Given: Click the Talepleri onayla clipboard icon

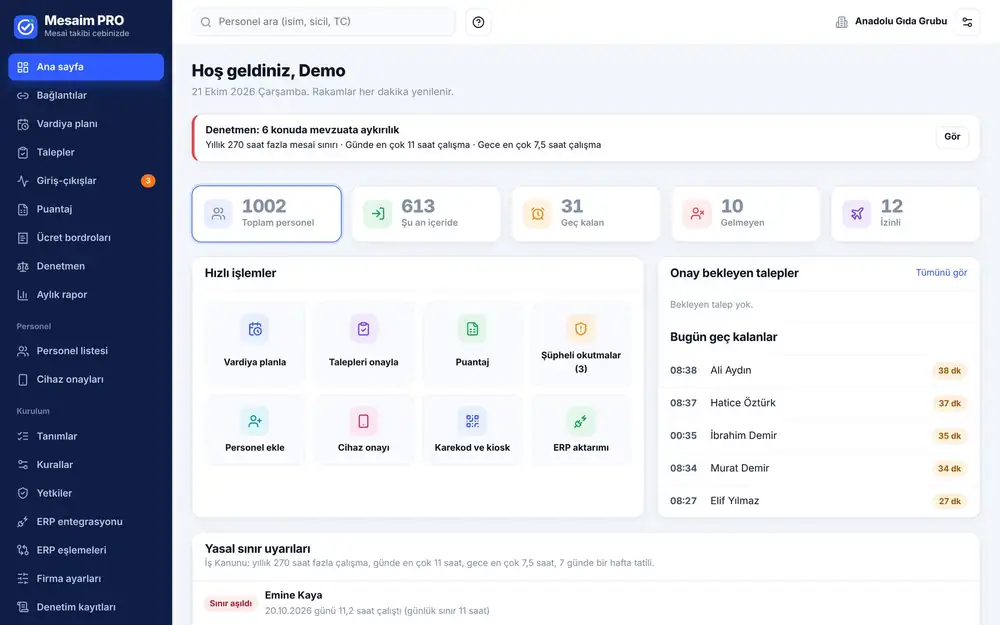Looking at the screenshot, I should click(x=364, y=329).
